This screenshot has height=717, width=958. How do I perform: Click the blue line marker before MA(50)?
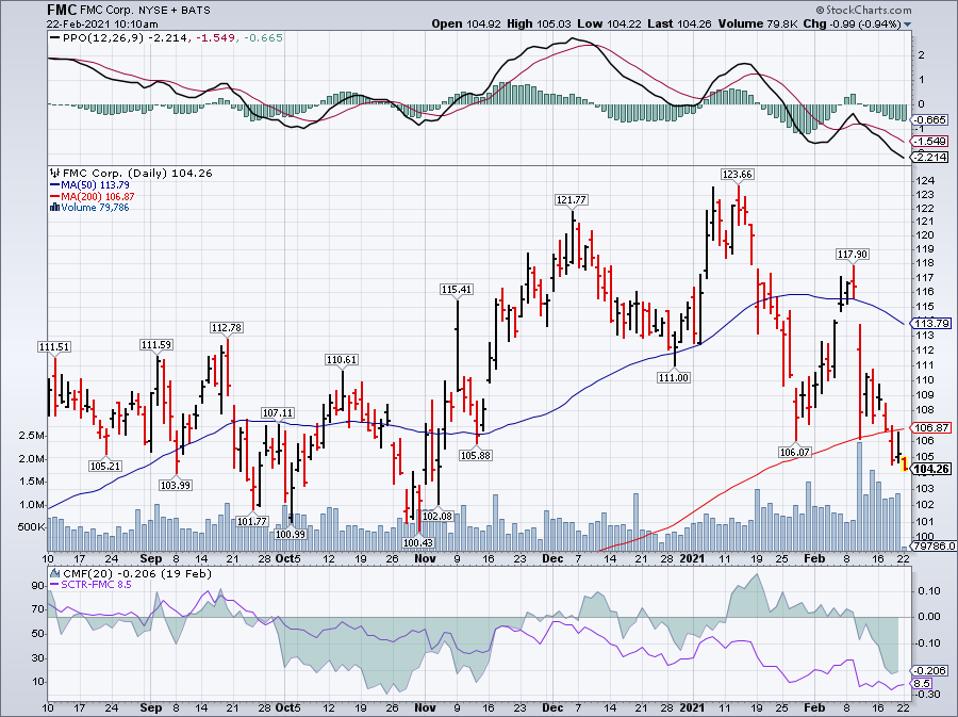click(x=54, y=185)
